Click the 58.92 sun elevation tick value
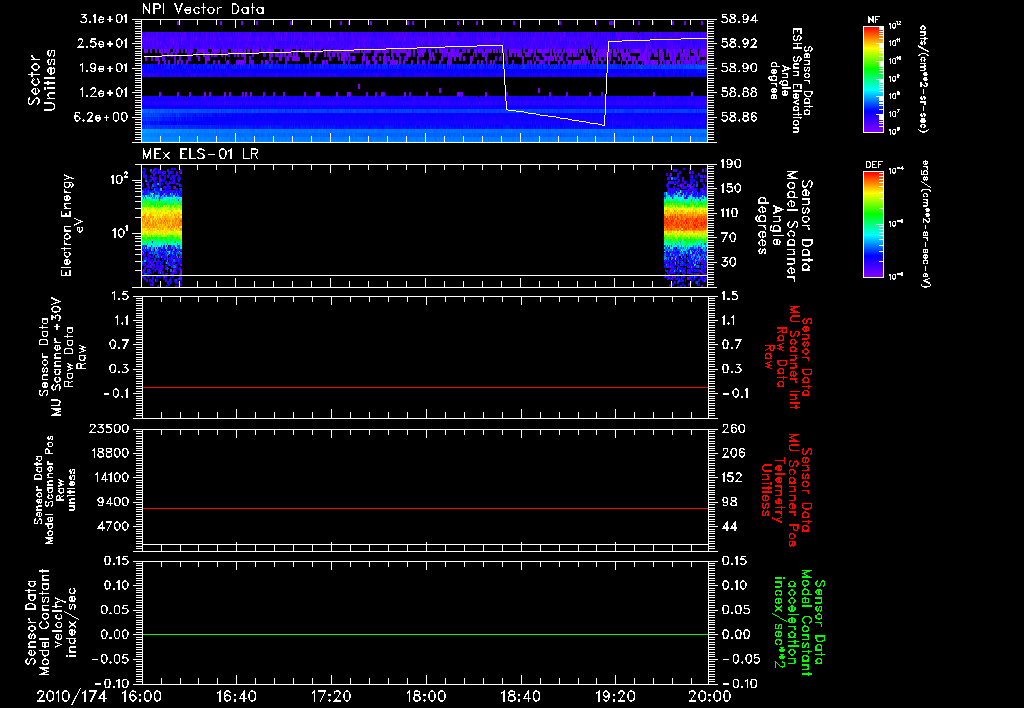This screenshot has width=1024, height=708. 739,43
